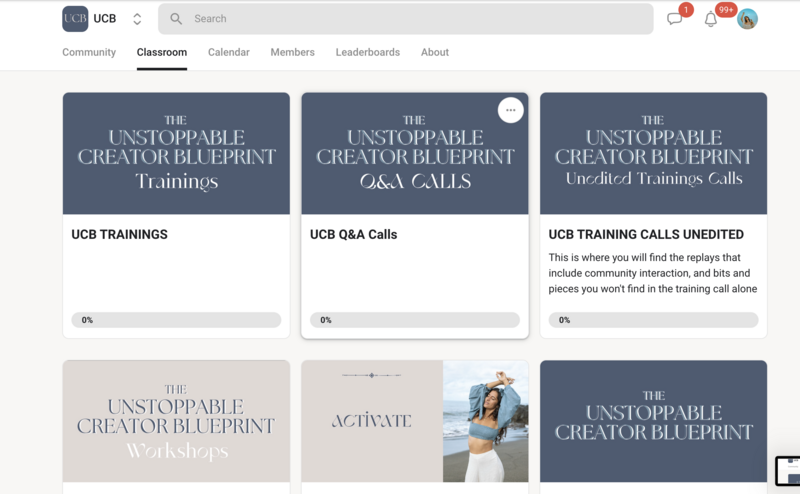Click the TRAINING CALLS UNEDITED progress bar

(653, 320)
